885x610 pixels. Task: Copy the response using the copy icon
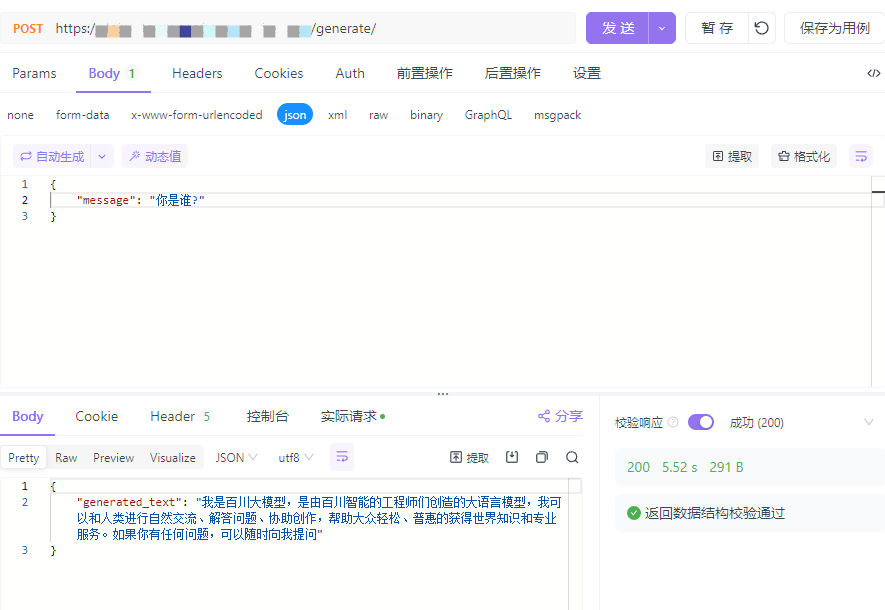tap(542, 456)
